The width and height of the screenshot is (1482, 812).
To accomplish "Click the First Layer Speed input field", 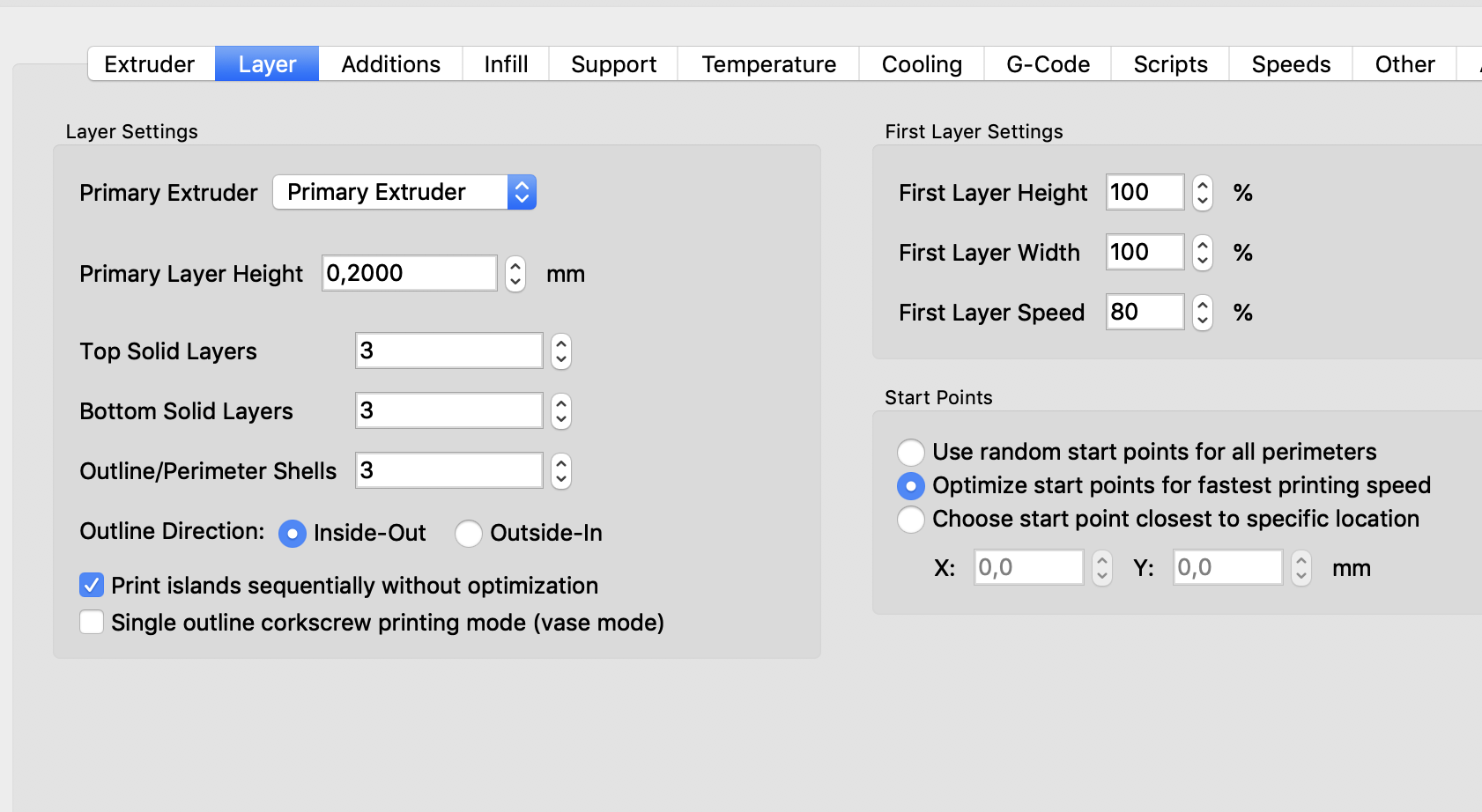I will 1144,312.
